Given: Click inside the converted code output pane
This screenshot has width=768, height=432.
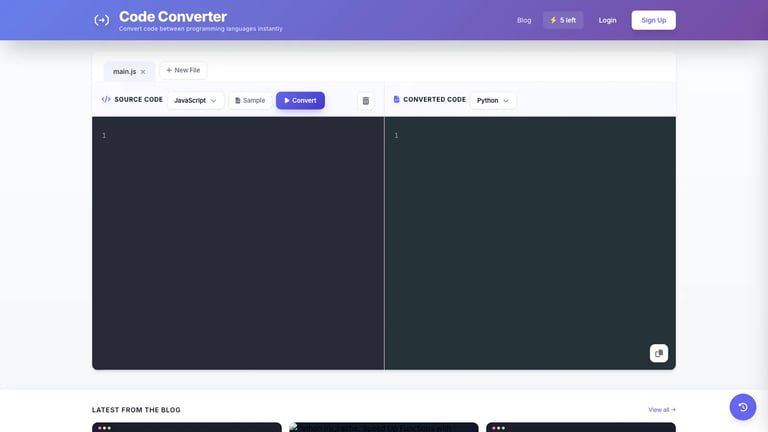Looking at the screenshot, I should (x=530, y=243).
